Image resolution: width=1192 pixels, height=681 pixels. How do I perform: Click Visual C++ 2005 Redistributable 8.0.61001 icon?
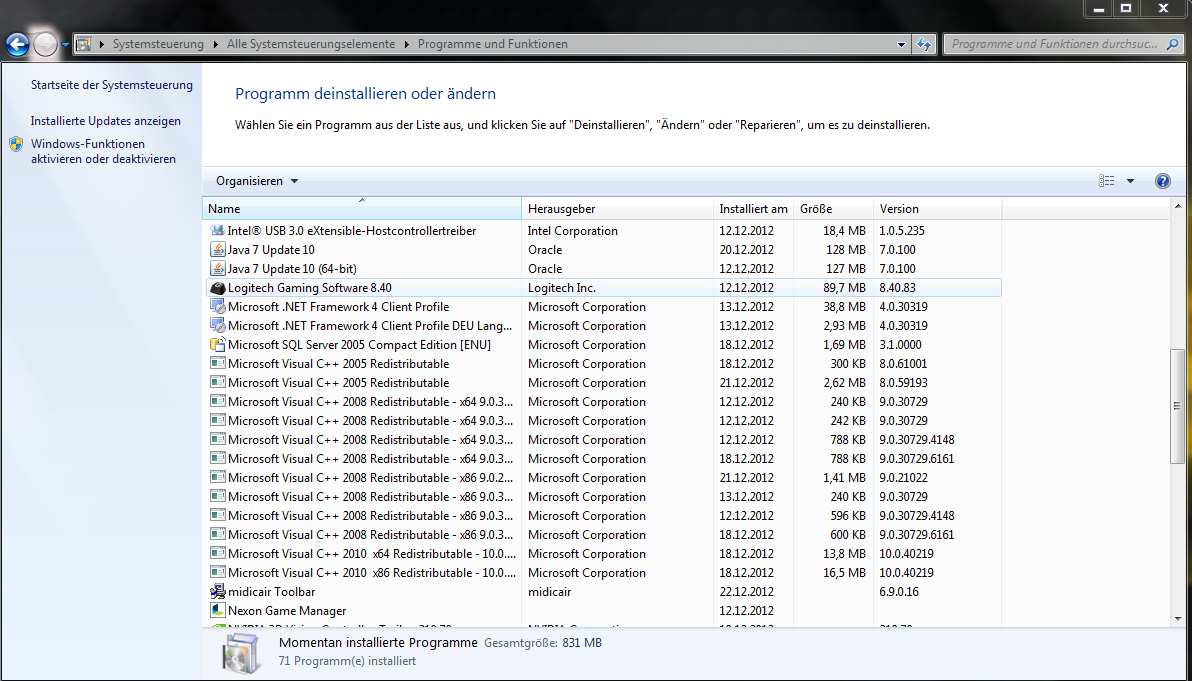pyautogui.click(x=217, y=363)
